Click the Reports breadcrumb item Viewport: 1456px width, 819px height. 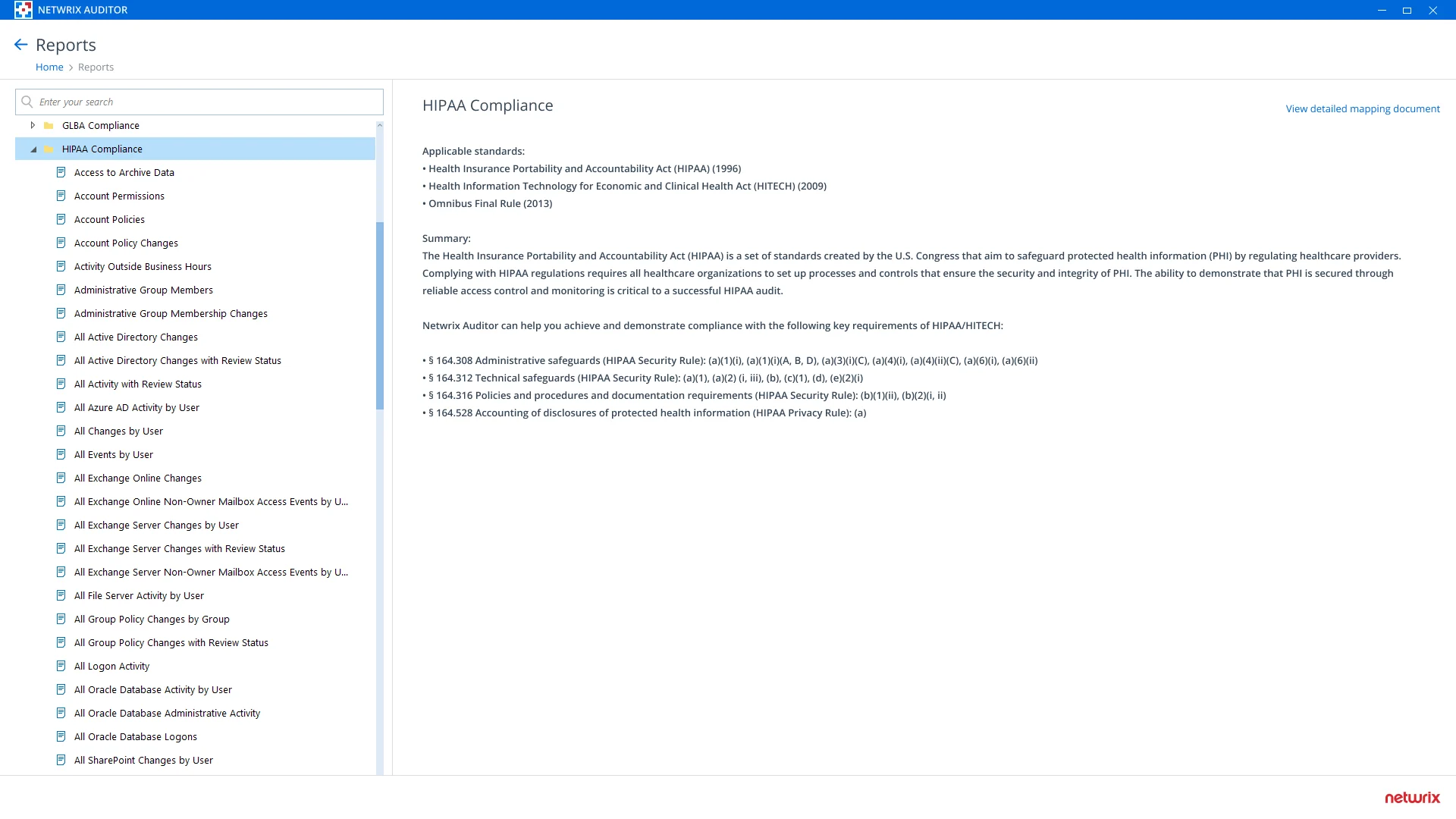96,67
